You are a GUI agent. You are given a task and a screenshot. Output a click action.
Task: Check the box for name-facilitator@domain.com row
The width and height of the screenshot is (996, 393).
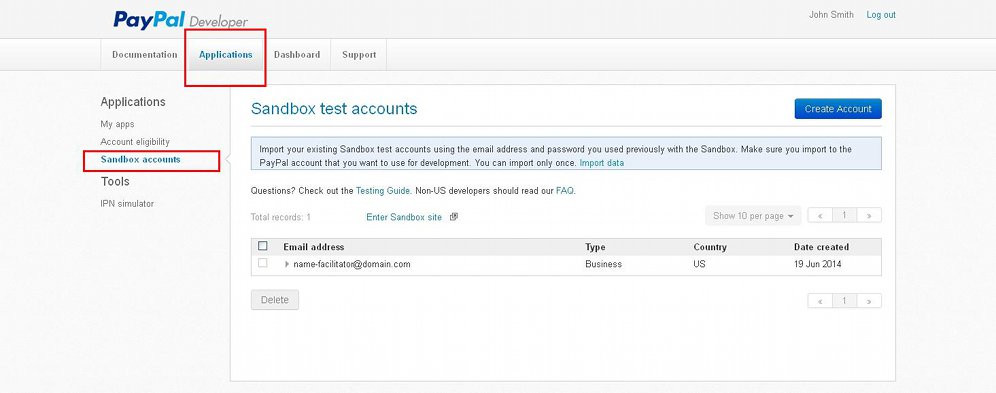pos(263,263)
